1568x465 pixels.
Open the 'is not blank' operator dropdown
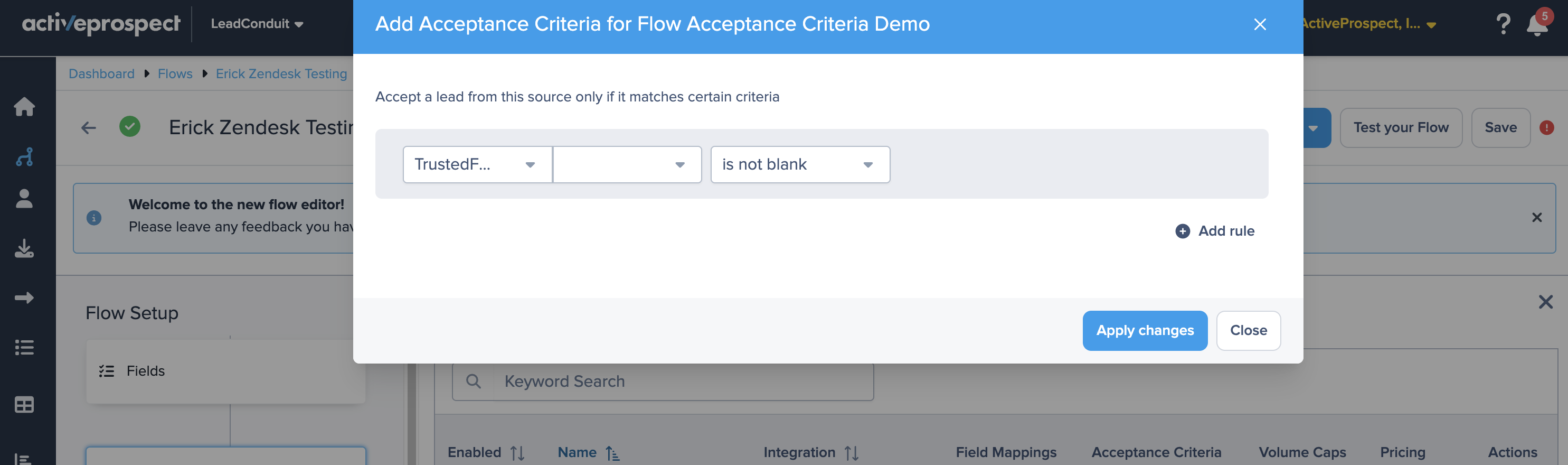800,164
